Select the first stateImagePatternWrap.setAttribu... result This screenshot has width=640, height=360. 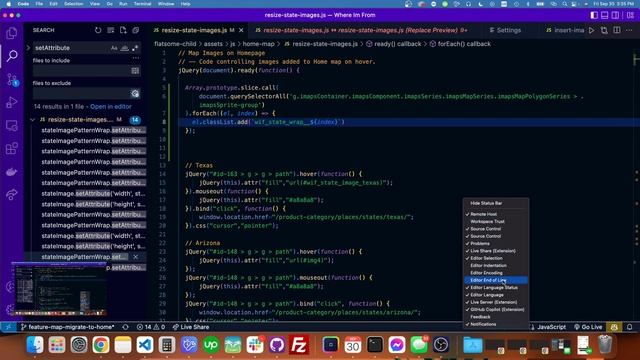pyautogui.click(x=93, y=130)
